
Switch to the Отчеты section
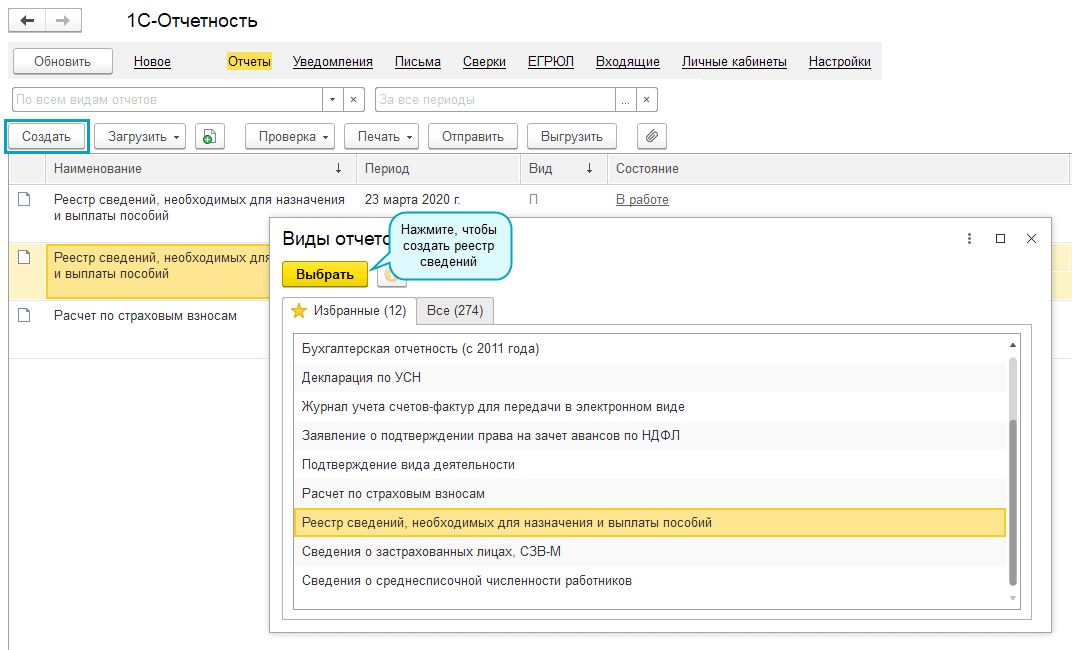pyautogui.click(x=250, y=62)
